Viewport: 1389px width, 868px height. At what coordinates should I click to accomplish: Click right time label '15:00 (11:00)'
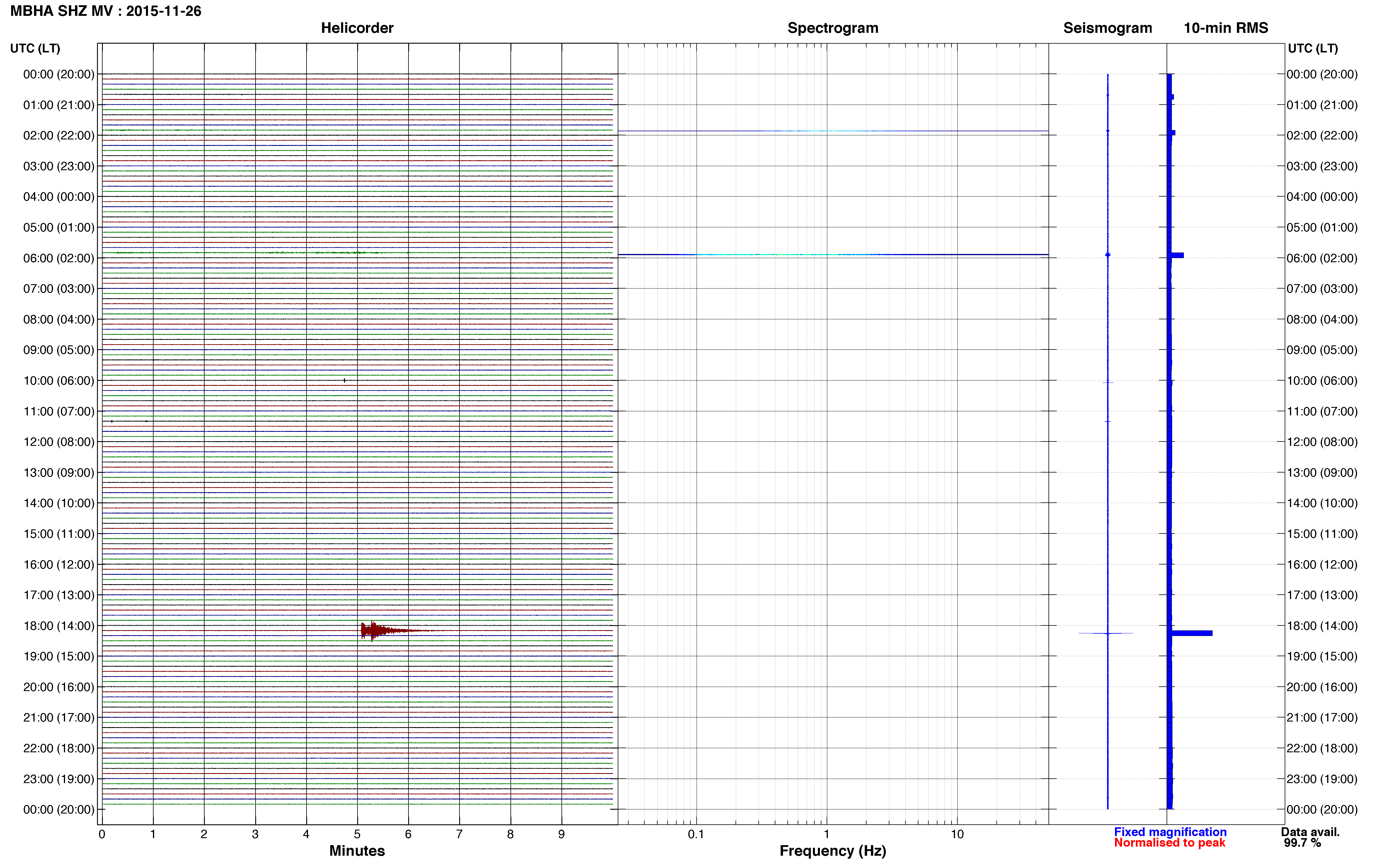1322,534
